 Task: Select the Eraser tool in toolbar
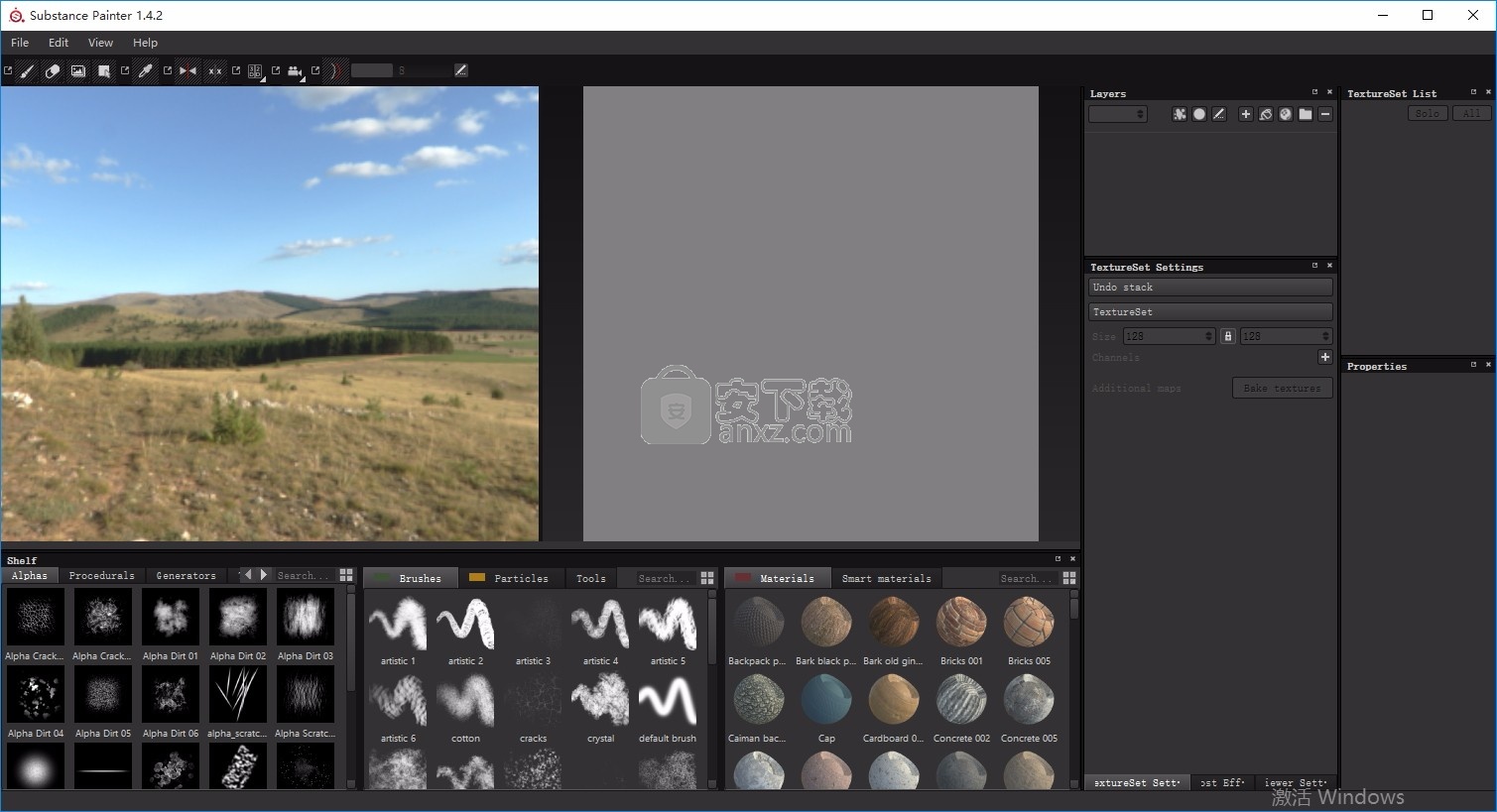[53, 71]
